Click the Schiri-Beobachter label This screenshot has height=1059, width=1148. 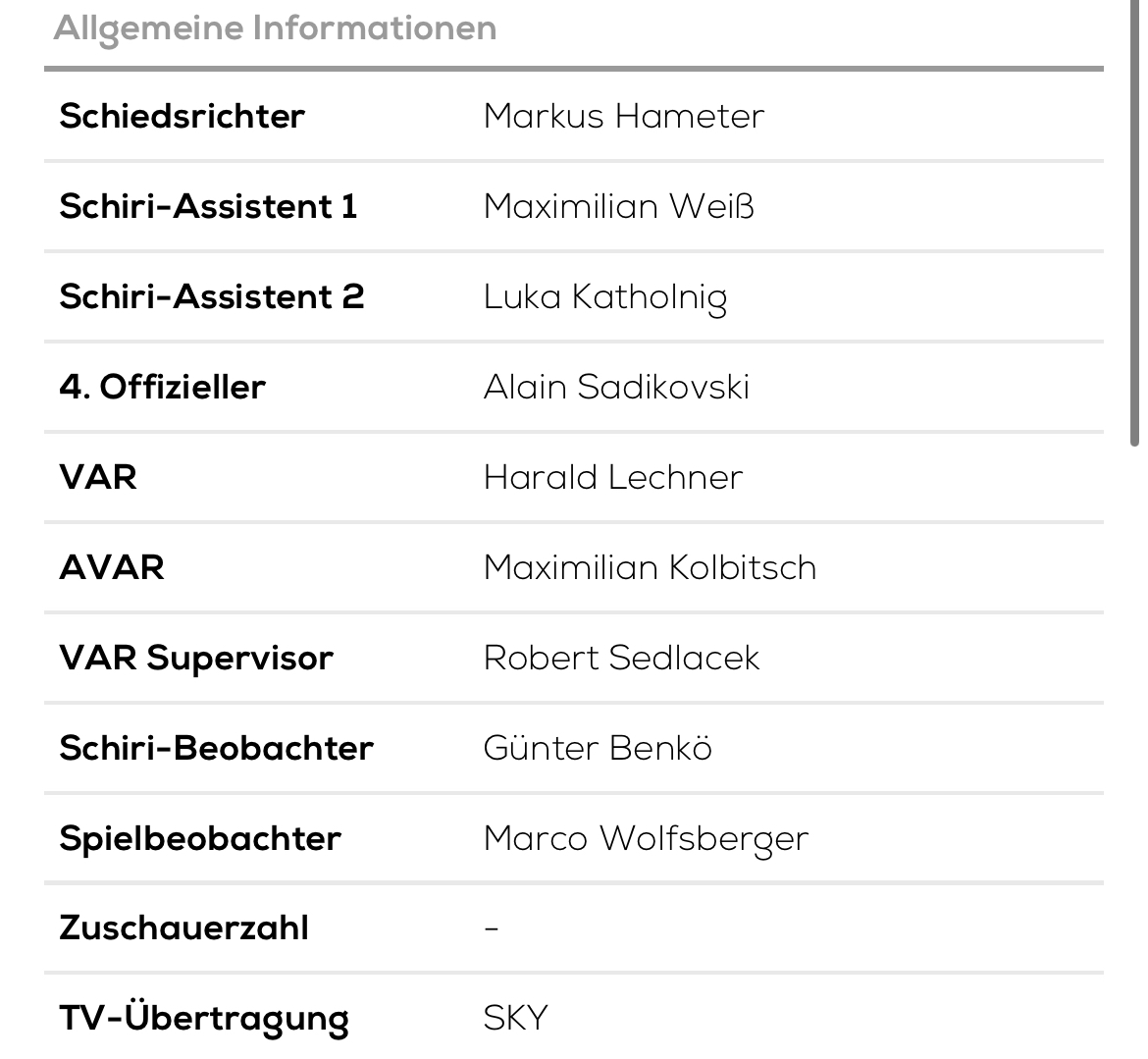216,747
